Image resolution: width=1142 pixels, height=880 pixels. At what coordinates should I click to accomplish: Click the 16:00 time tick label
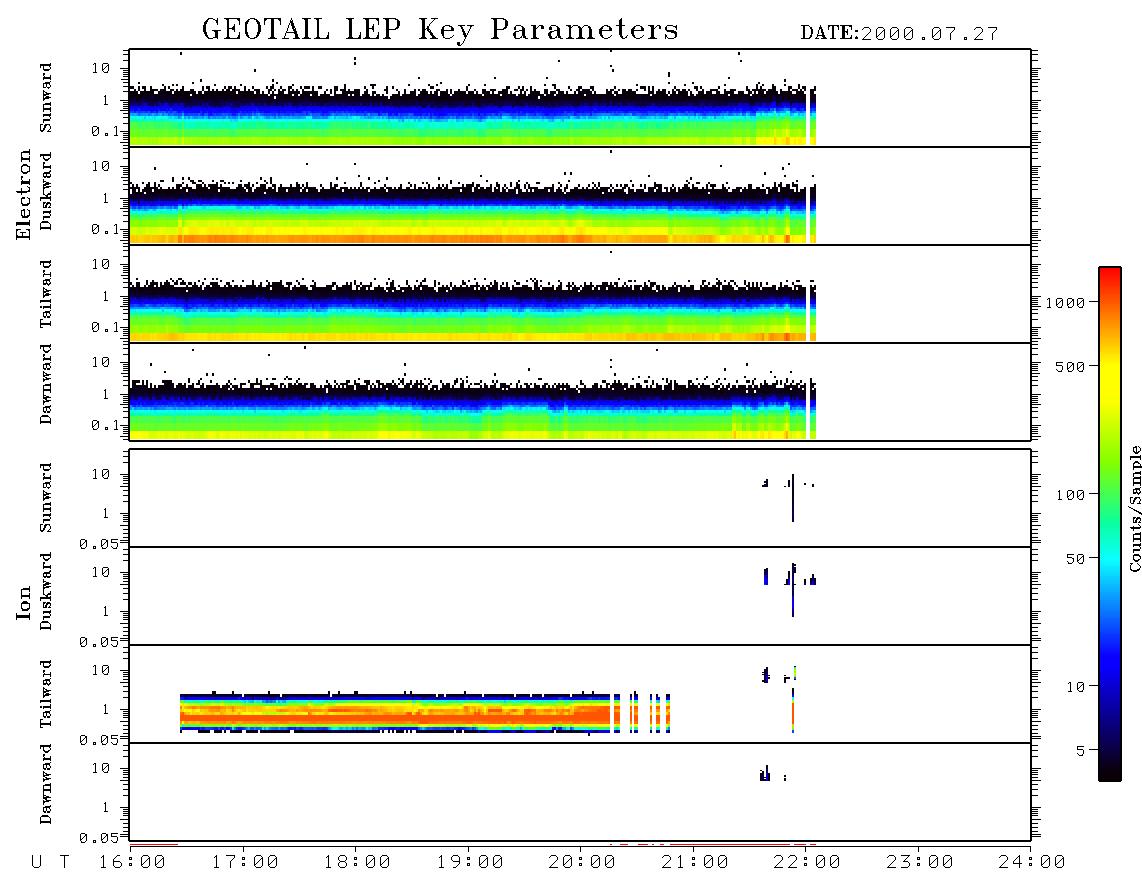[133, 862]
